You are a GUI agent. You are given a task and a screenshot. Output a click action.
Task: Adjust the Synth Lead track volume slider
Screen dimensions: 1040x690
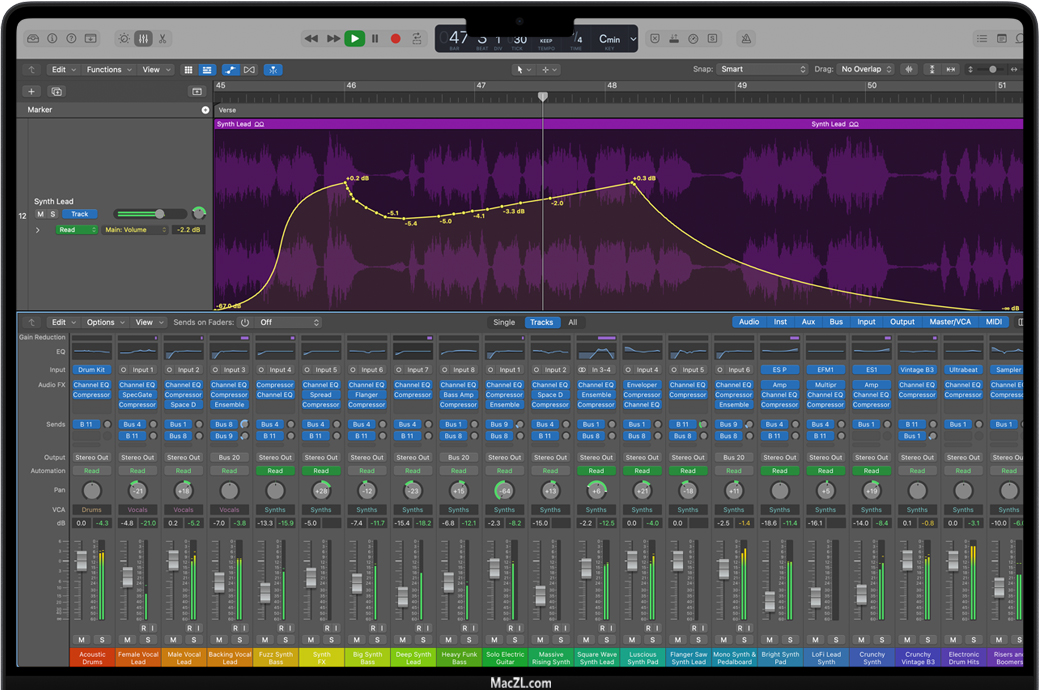pos(159,214)
